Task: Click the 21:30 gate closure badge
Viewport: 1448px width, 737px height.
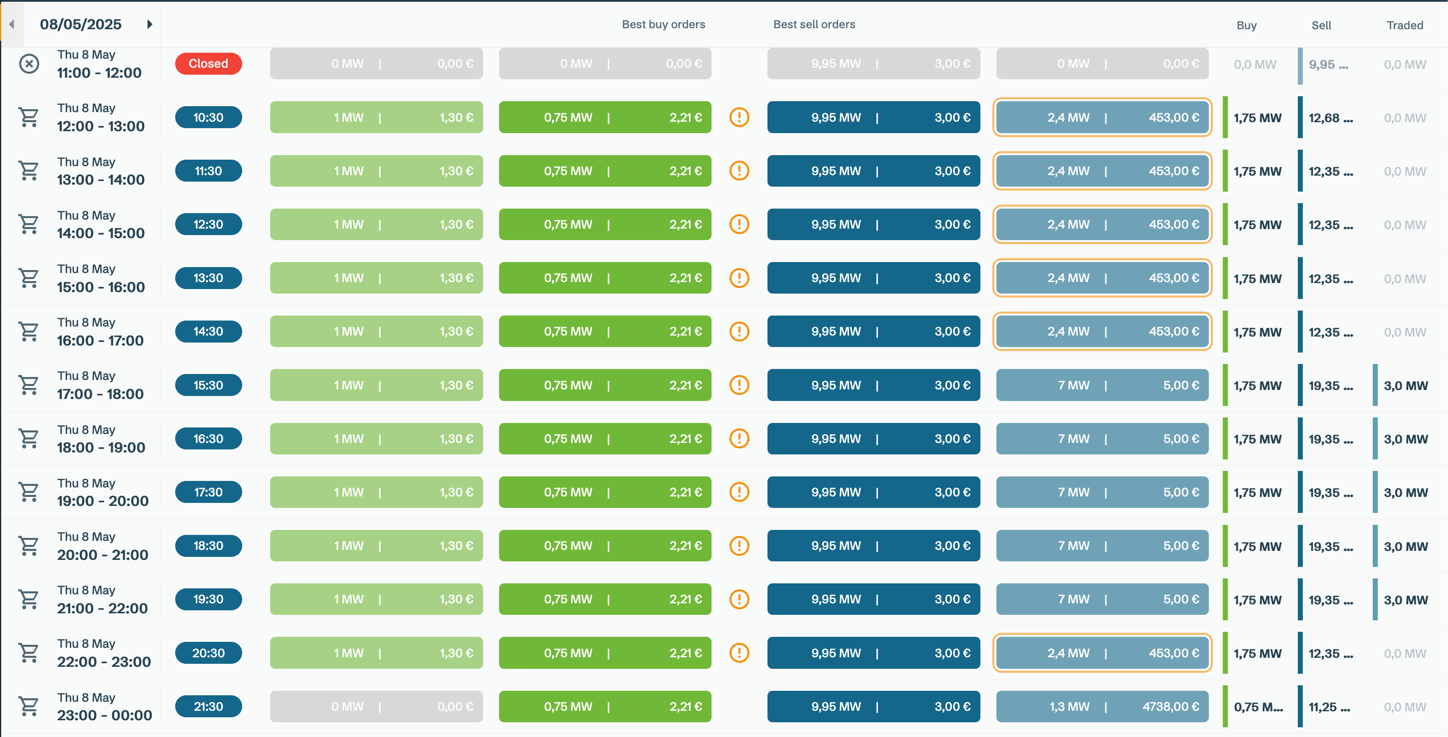Action: [x=208, y=706]
